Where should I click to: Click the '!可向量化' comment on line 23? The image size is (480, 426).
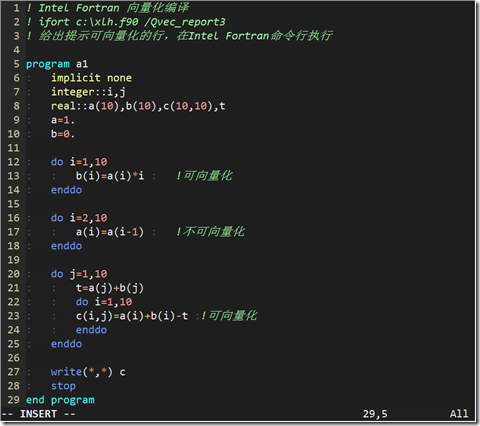[x=229, y=316]
